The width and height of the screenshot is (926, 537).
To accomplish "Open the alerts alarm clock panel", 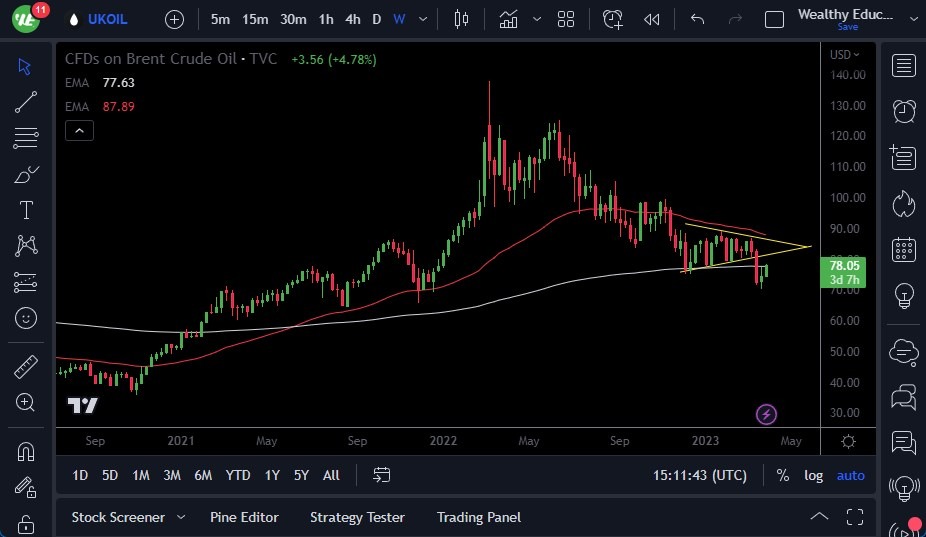I will [x=904, y=110].
